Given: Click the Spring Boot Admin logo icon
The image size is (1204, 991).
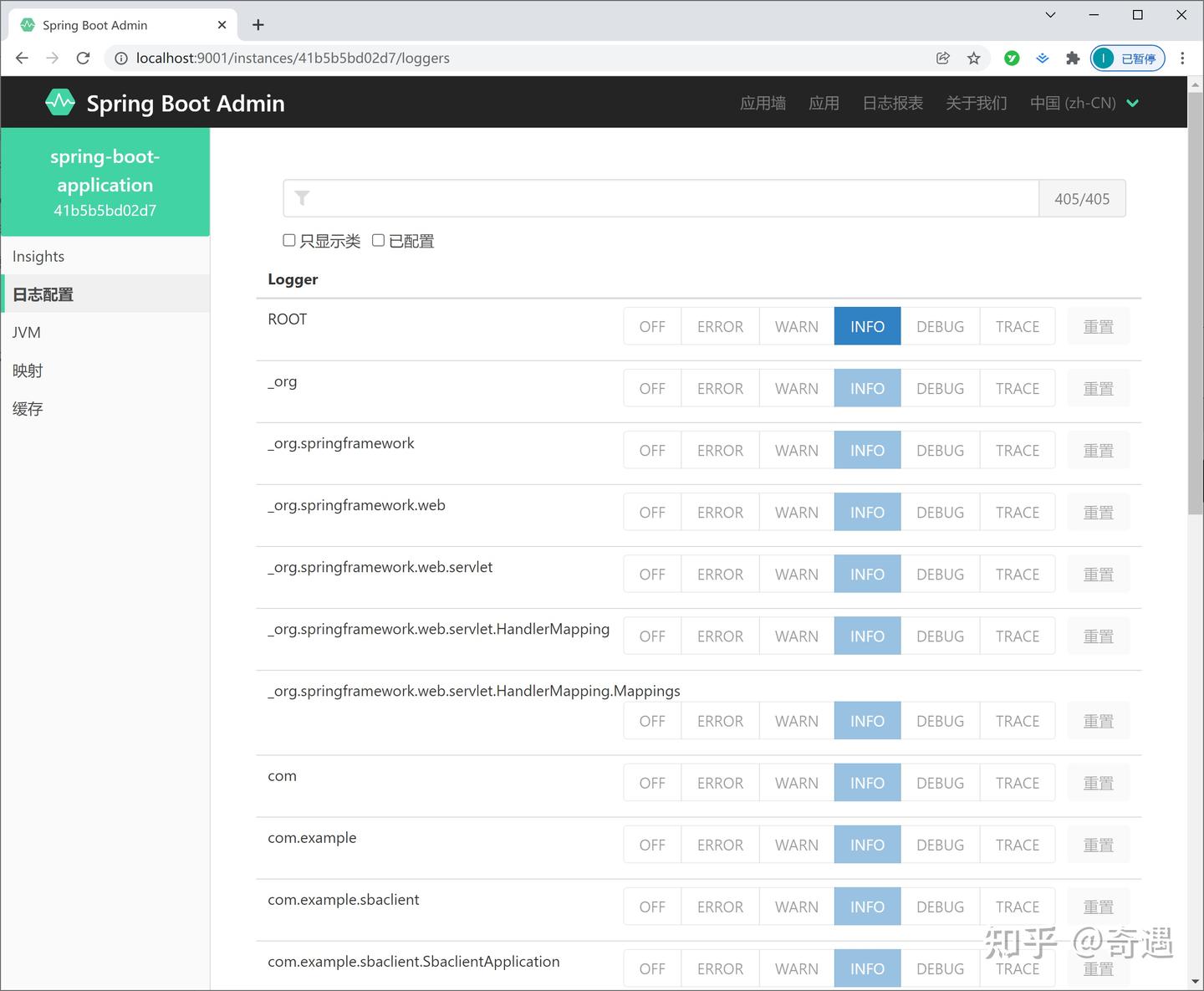Looking at the screenshot, I should point(59,101).
